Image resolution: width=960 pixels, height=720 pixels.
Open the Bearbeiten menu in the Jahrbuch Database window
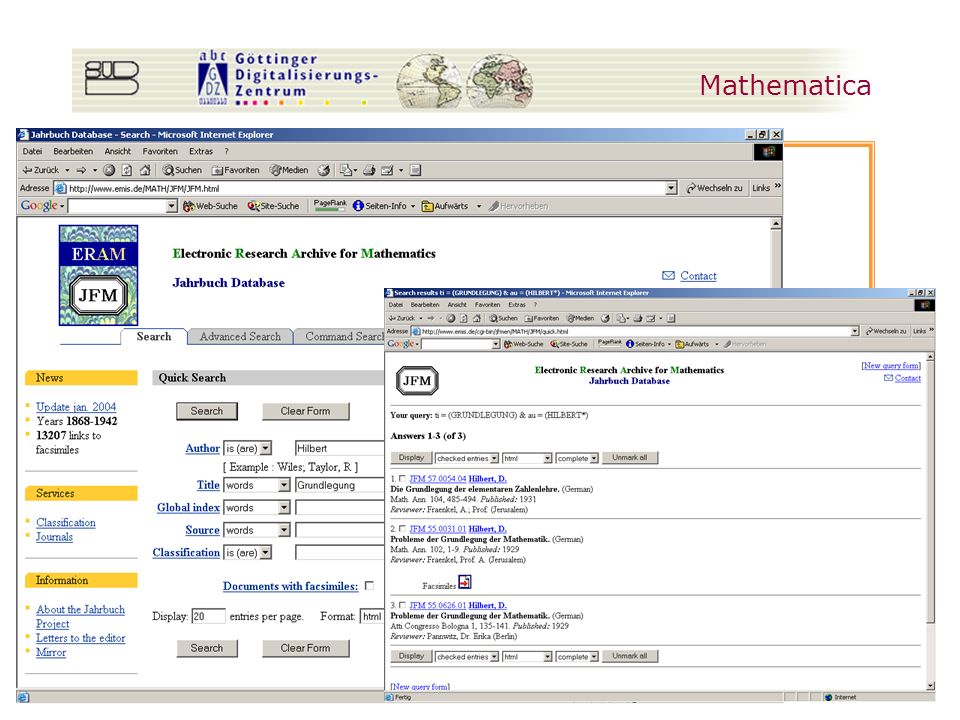tap(73, 151)
